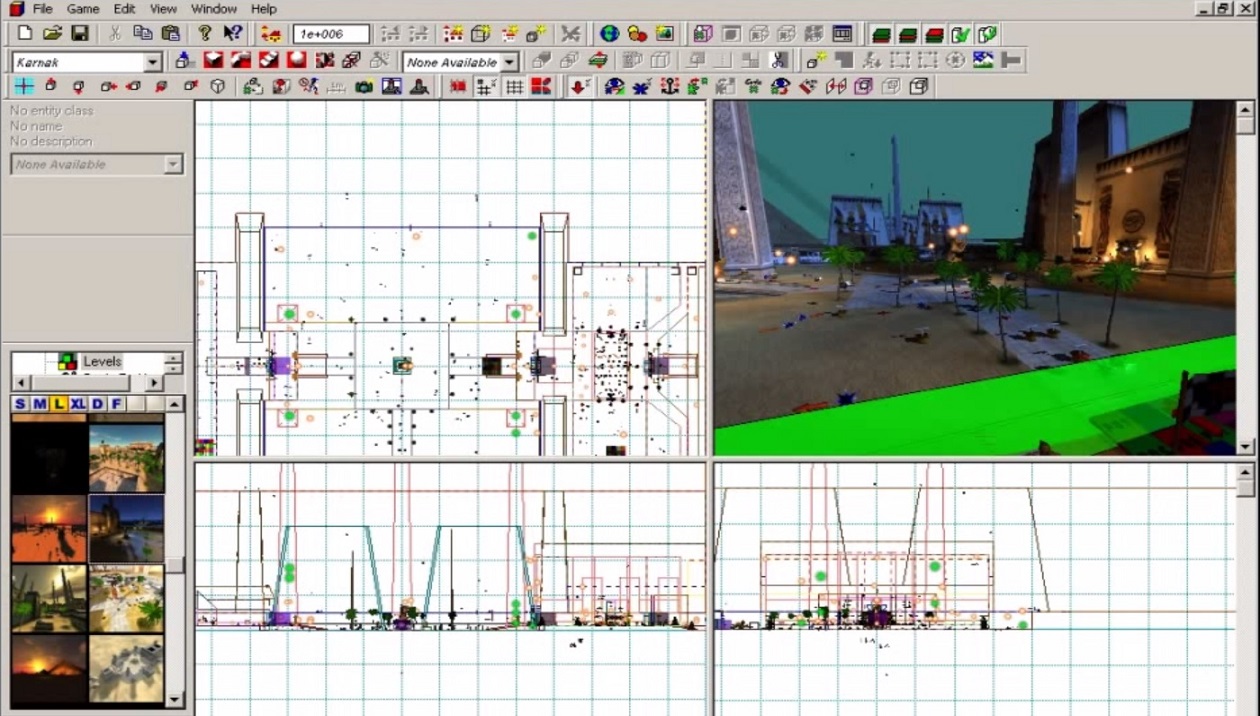Viewport: 1260px width, 716px height.
Task: Click the landscape picture icon in second toolbar
Action: click(984, 61)
